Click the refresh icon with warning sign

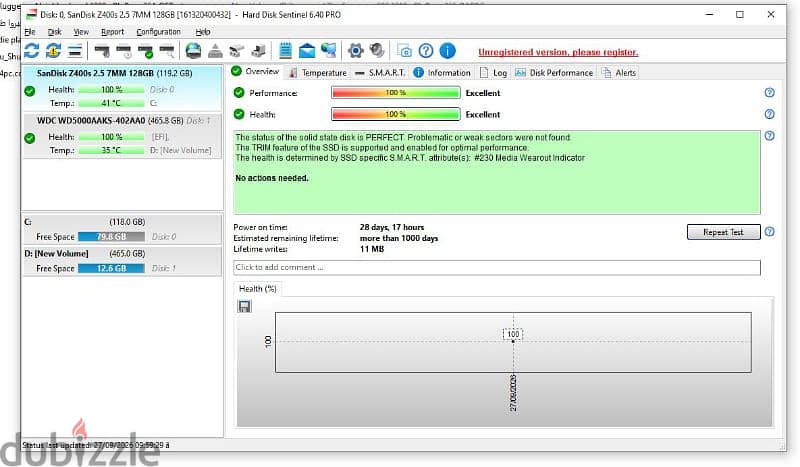pyautogui.click(x=54, y=51)
